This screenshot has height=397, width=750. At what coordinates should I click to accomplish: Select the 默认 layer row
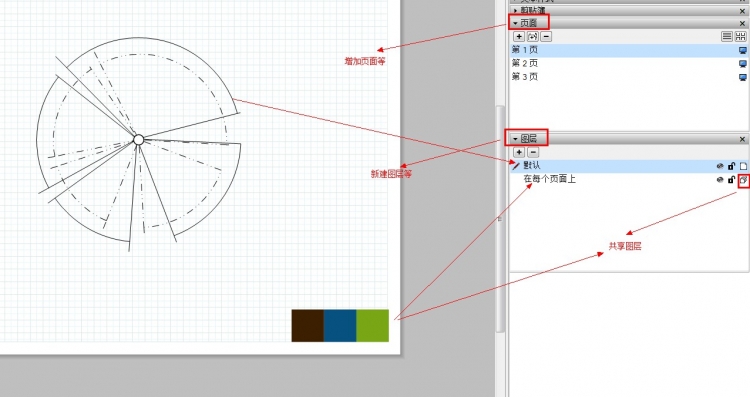coord(629,166)
